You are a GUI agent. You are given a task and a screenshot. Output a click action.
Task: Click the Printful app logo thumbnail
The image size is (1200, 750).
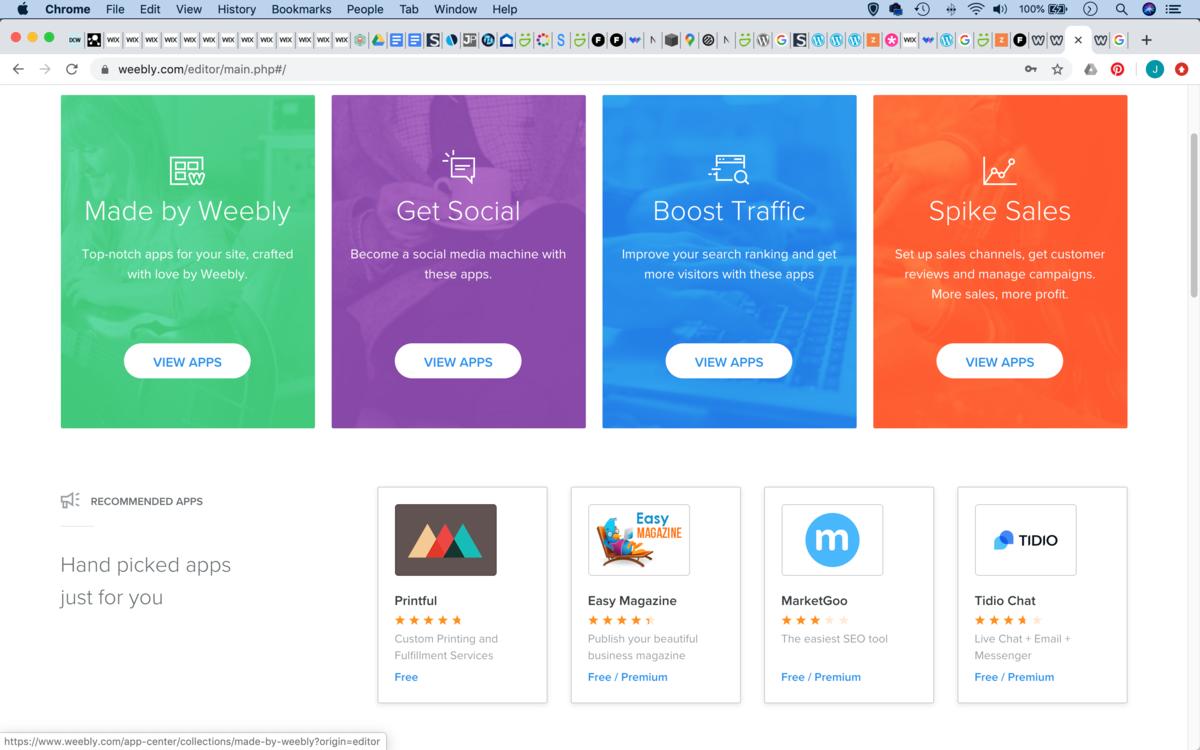pos(445,540)
